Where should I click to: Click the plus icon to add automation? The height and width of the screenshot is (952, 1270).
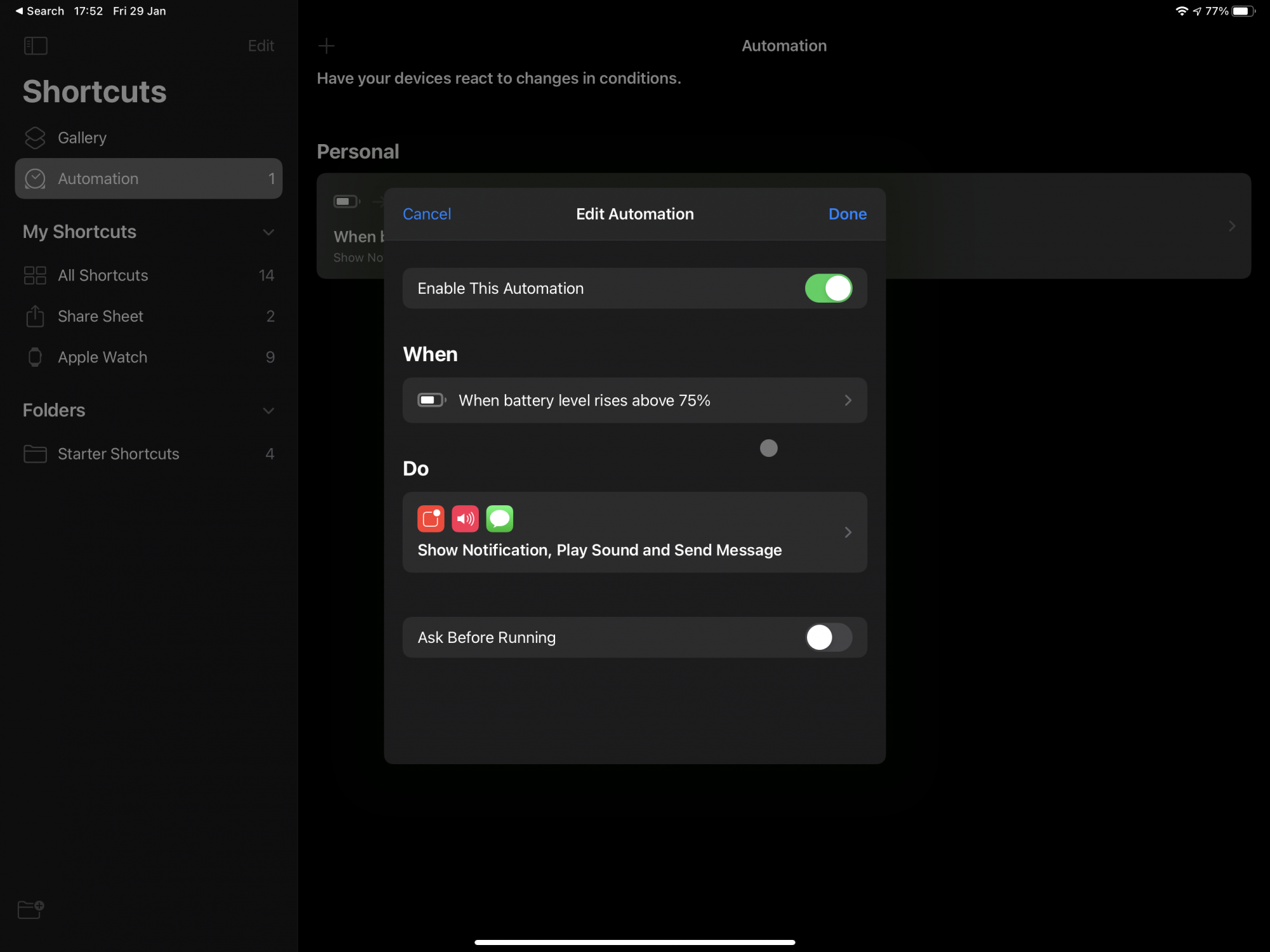[x=326, y=46]
